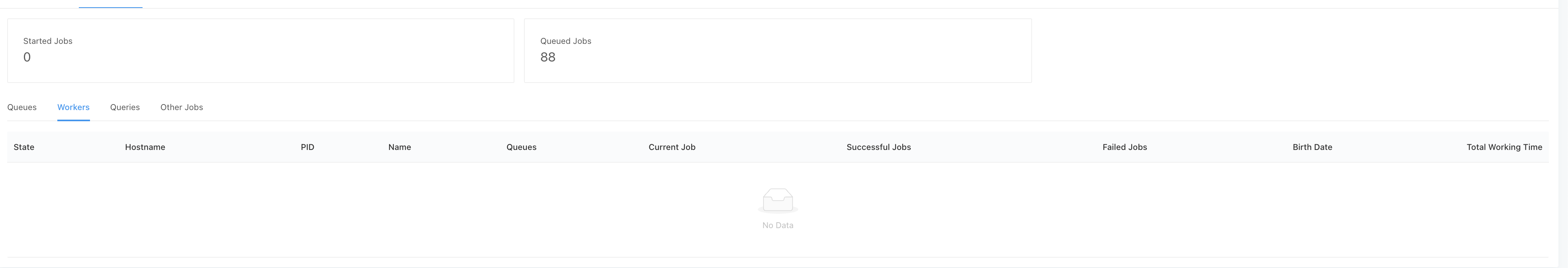The image size is (1568, 268).
Task: Click the Total Working Time column header
Action: [1504, 148]
